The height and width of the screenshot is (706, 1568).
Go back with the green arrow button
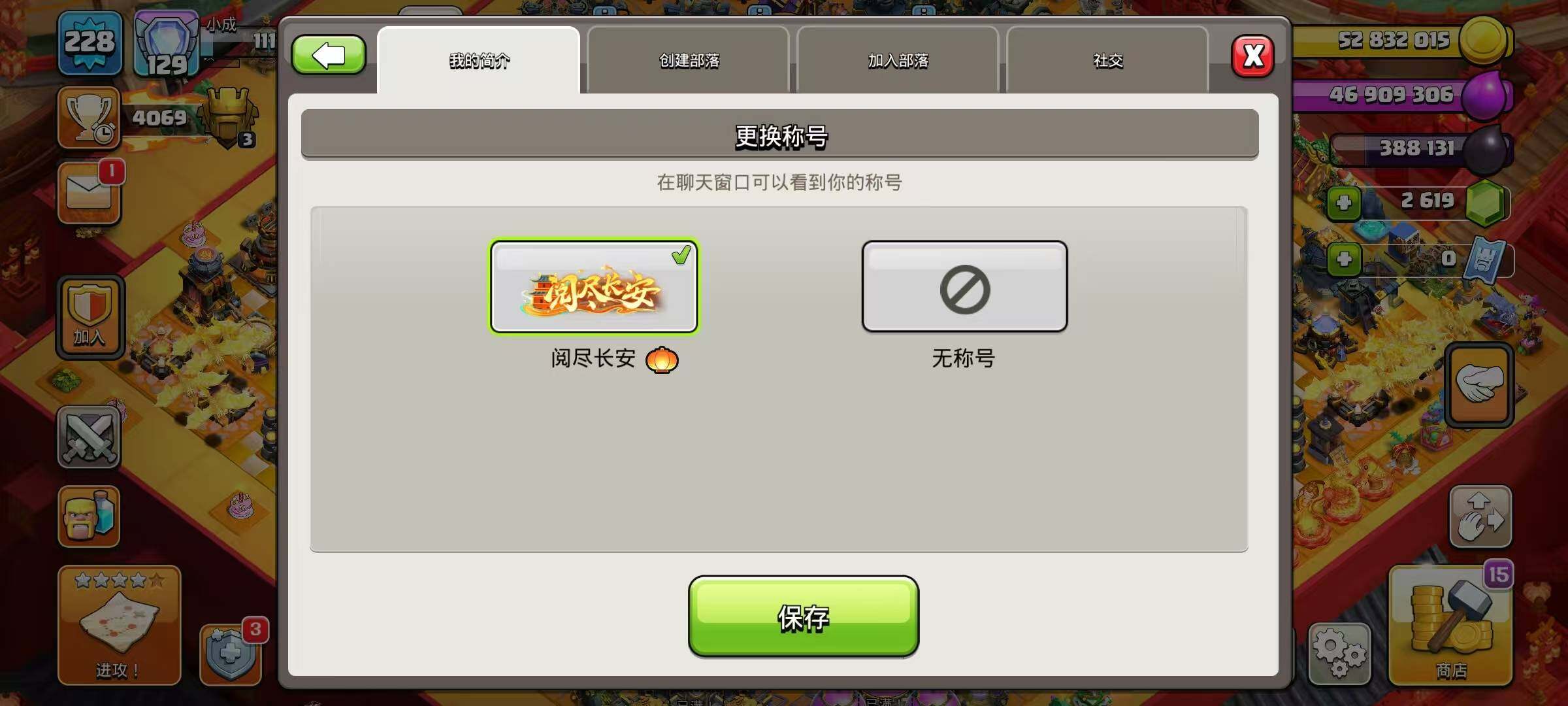tap(328, 56)
